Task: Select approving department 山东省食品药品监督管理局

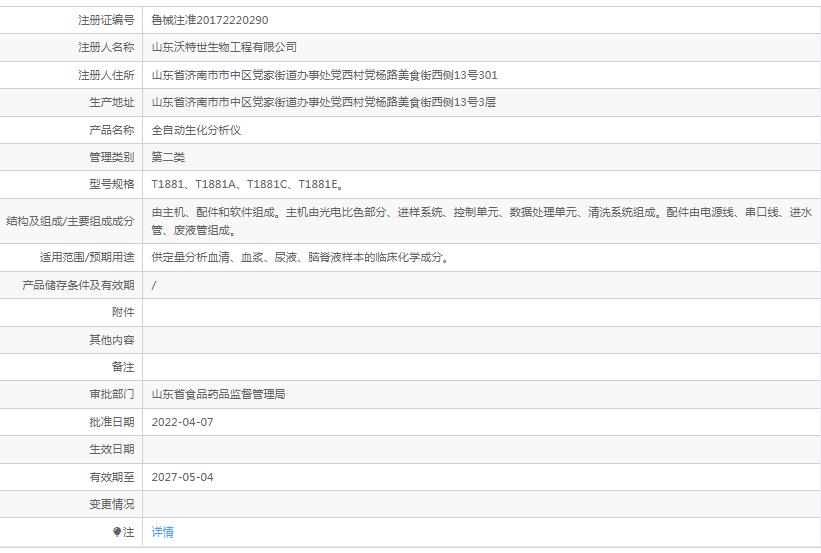Action: point(218,394)
